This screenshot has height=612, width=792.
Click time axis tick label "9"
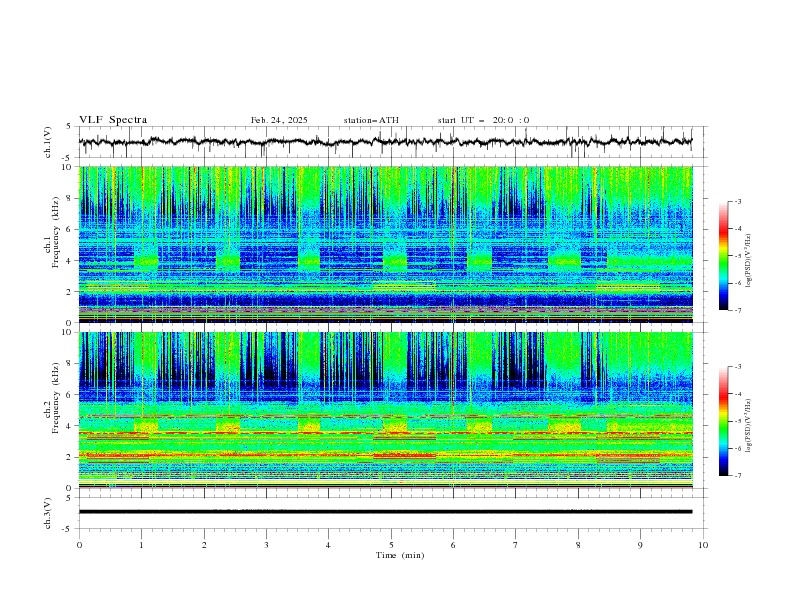tap(640, 545)
